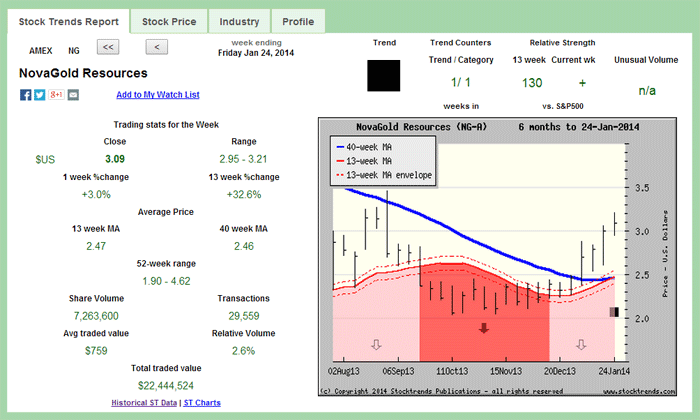Click the solid red down arrow in chart
This screenshot has height=420, width=700.
tap(483, 329)
